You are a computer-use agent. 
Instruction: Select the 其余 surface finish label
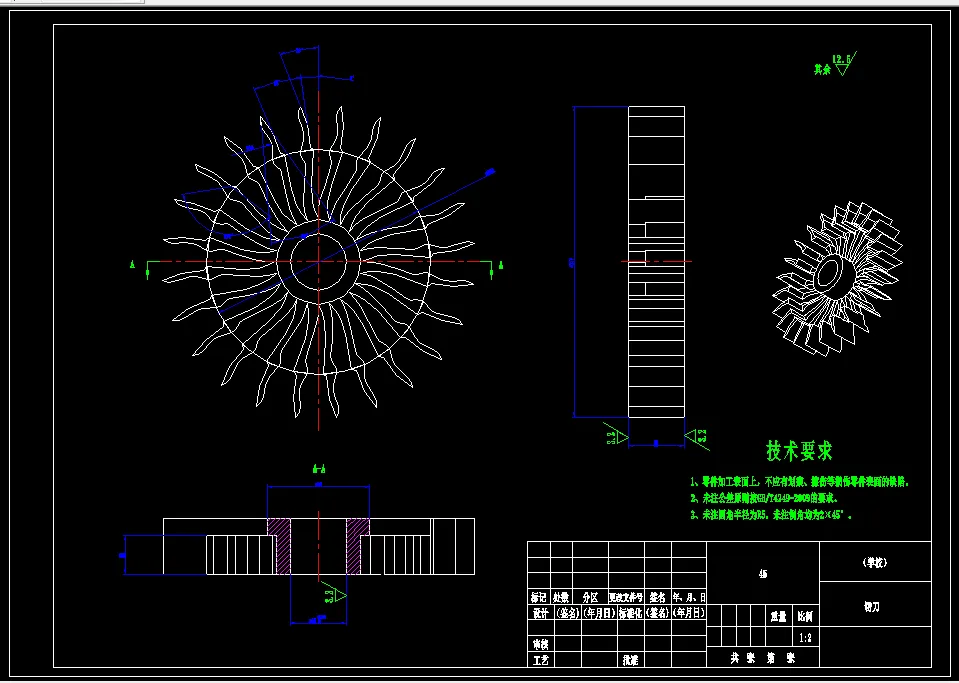[822, 70]
